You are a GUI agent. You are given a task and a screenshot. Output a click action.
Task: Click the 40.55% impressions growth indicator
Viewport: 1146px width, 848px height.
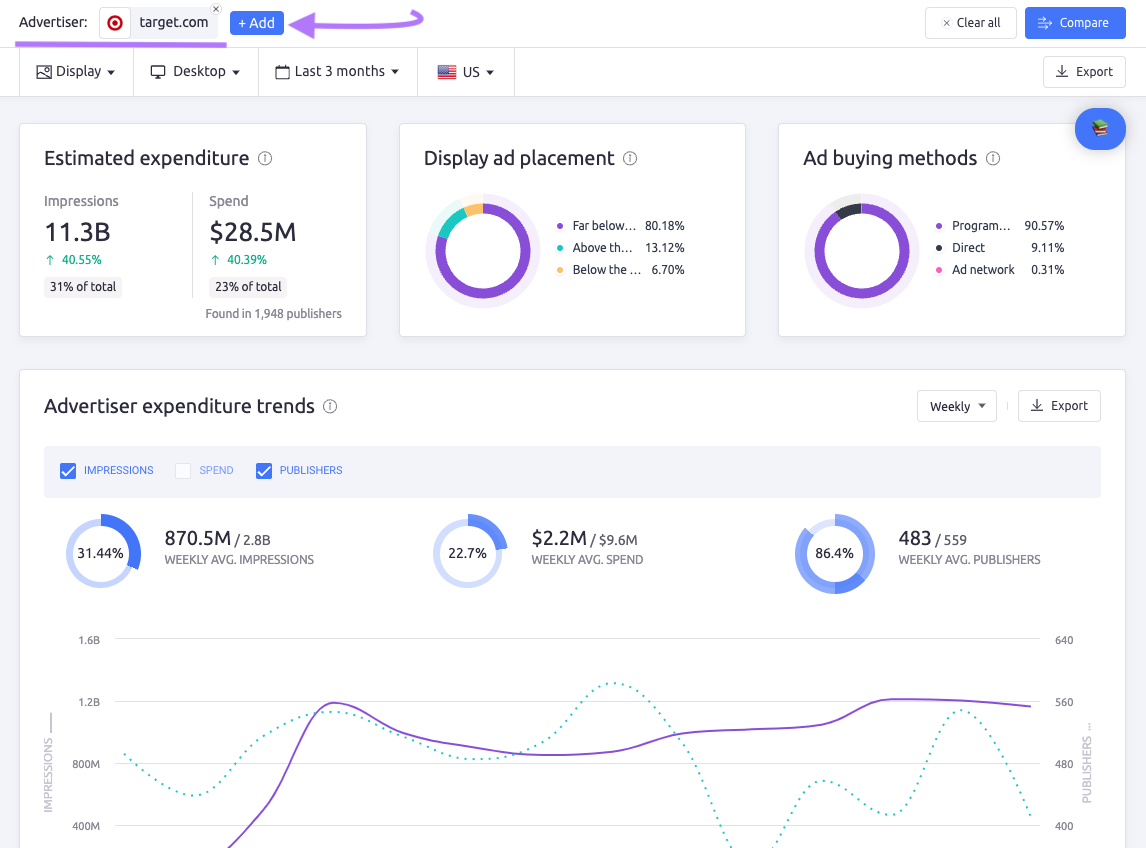click(73, 260)
